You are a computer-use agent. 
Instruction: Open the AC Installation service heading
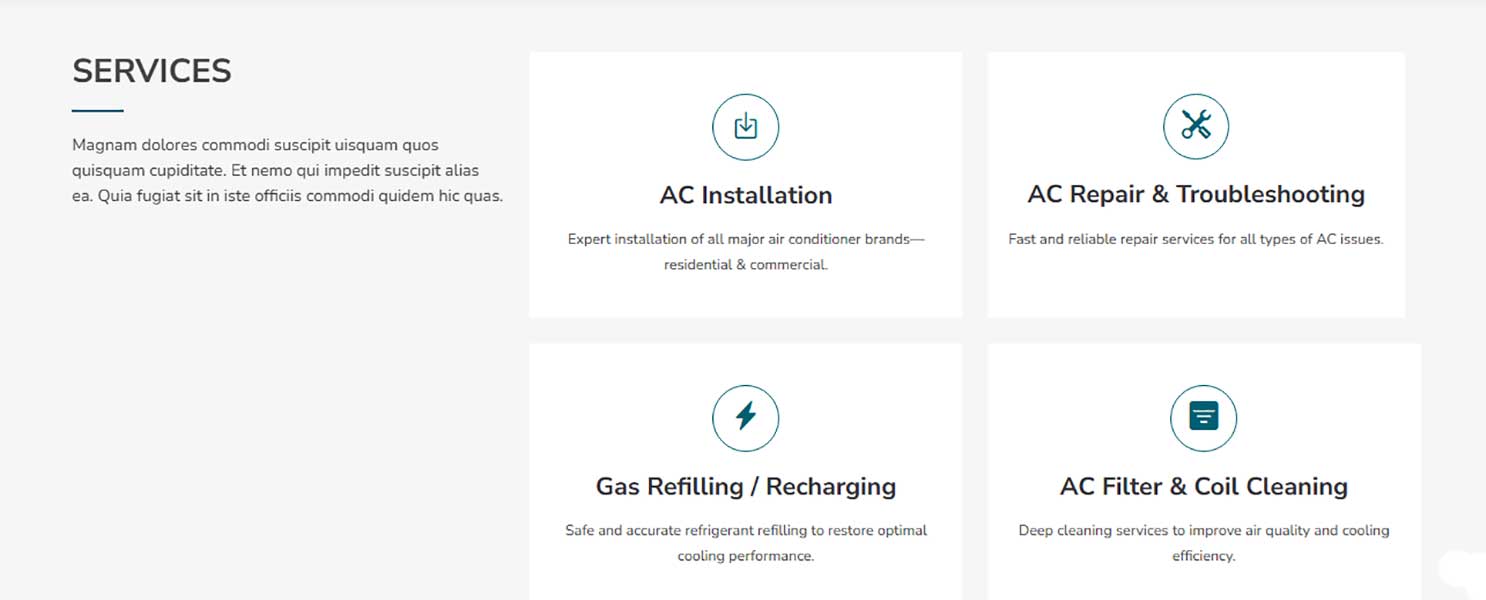745,195
